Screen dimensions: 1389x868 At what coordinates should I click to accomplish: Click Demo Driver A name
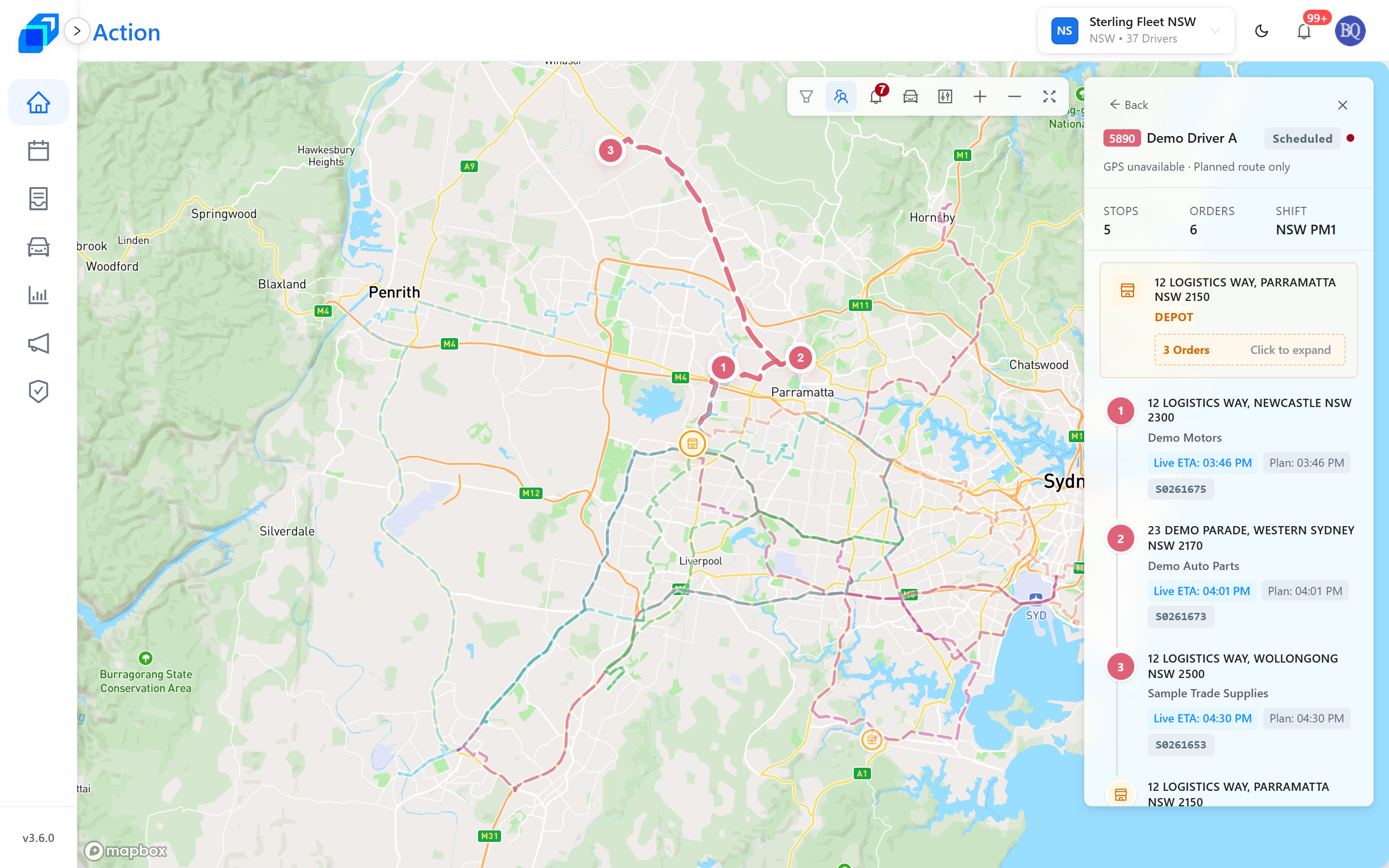[x=1192, y=138]
